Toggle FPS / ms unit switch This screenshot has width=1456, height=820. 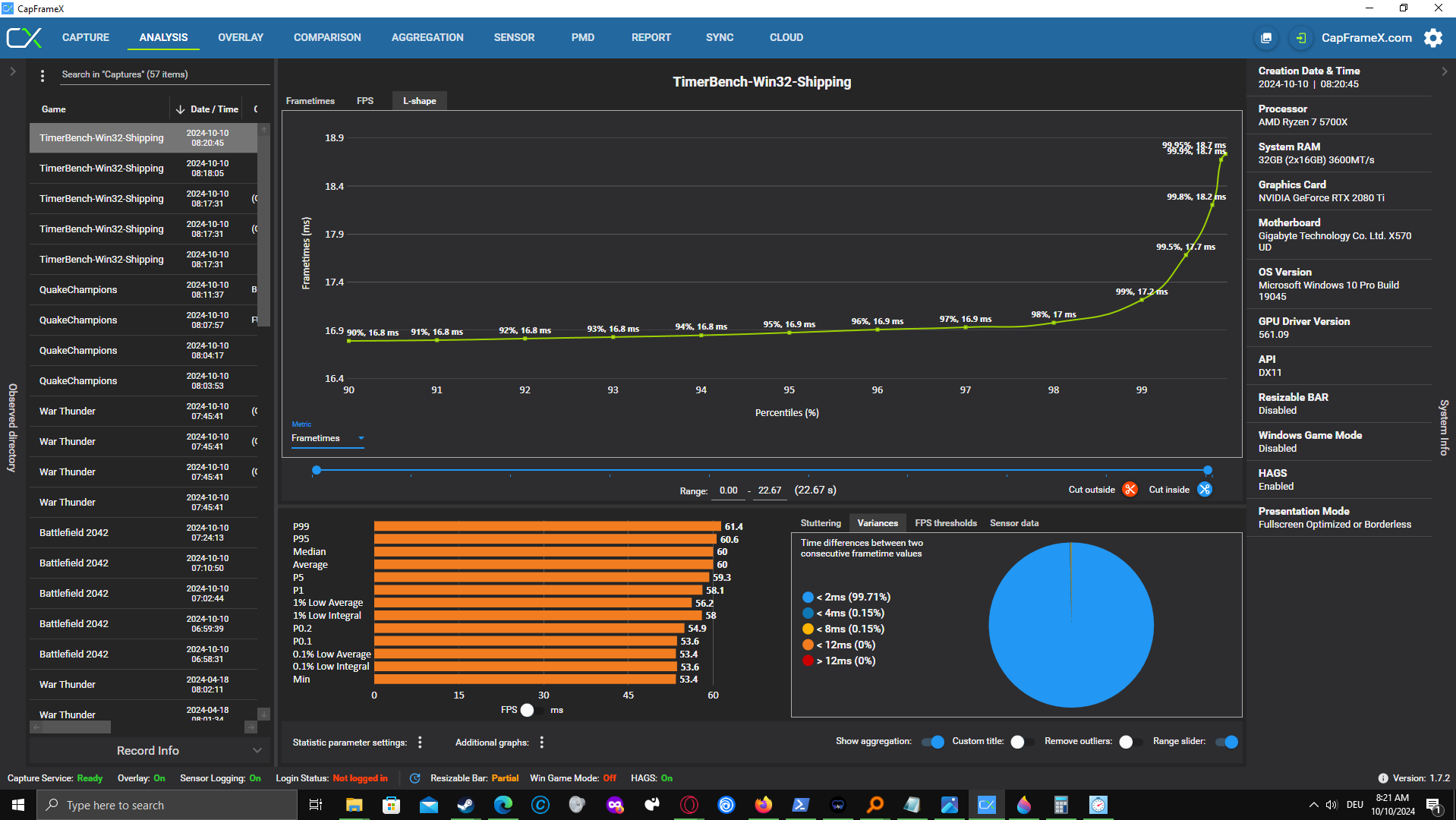click(x=532, y=710)
